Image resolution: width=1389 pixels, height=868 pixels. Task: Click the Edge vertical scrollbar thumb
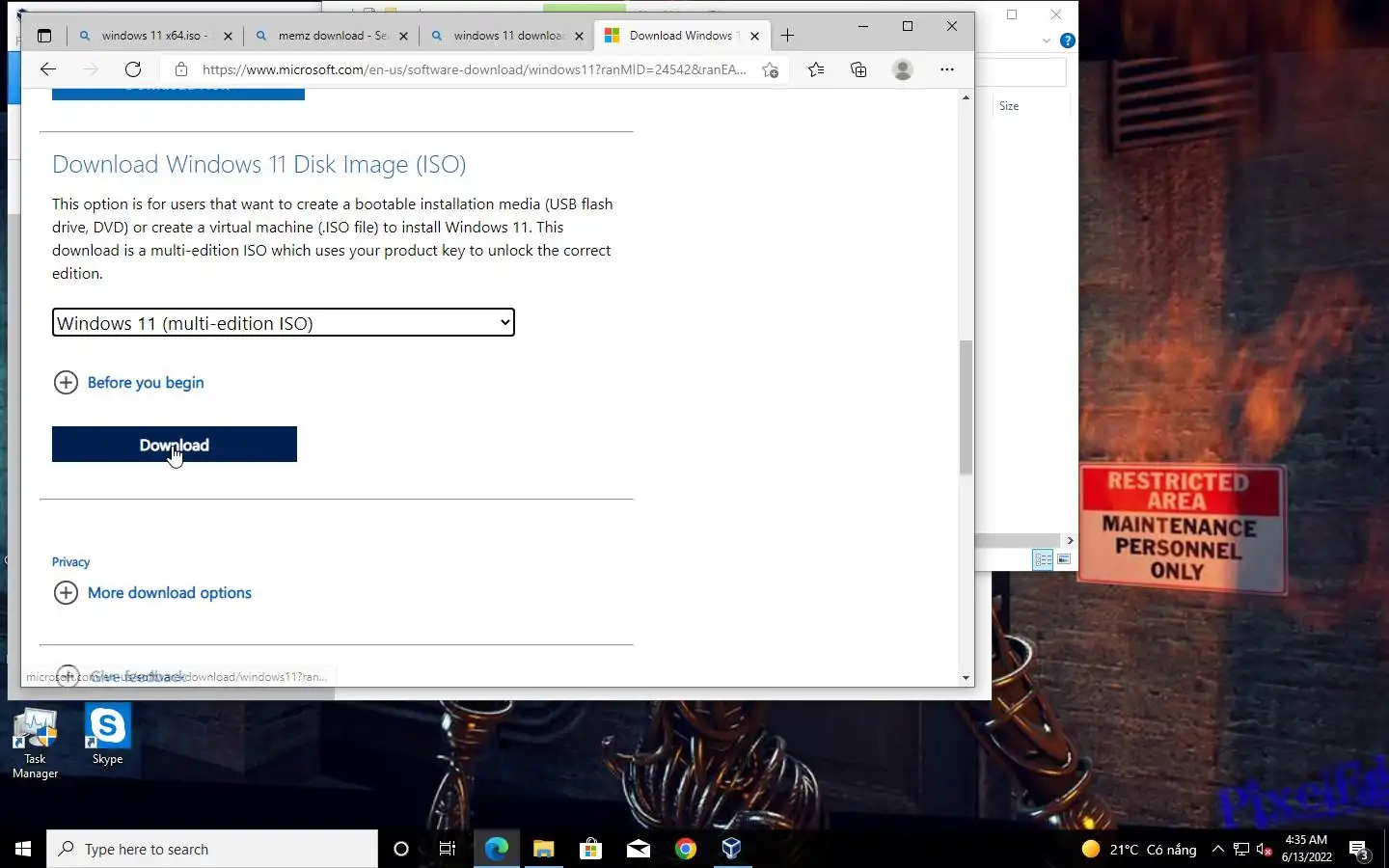(x=966, y=407)
